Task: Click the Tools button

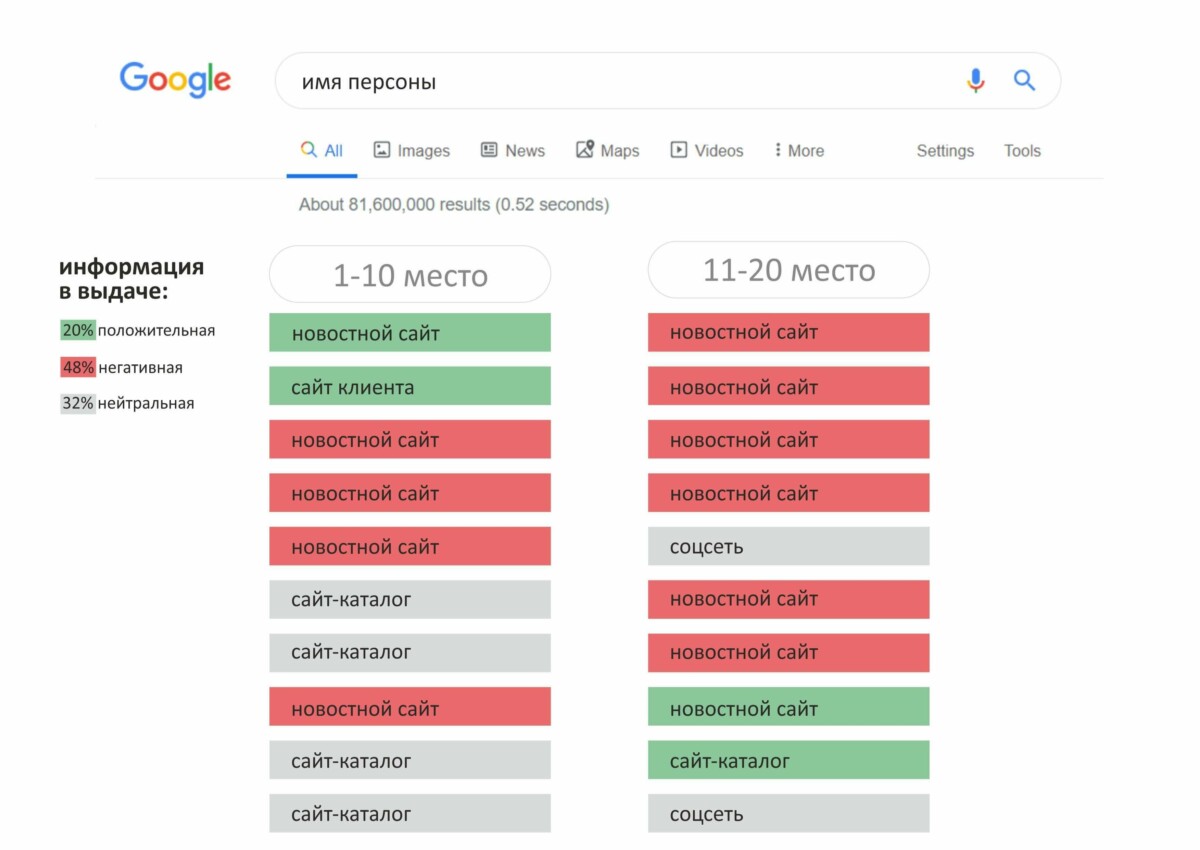Action: click(1022, 151)
